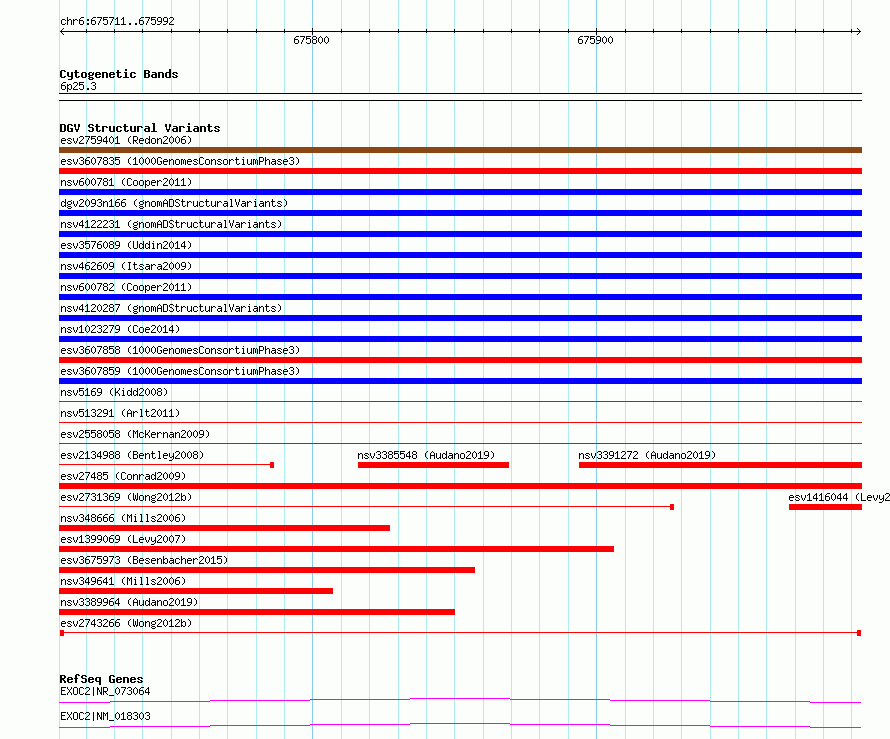This screenshot has width=890, height=739.
Task: Select esv3675973 (Besenbacher2015) label
Action: click(144, 560)
